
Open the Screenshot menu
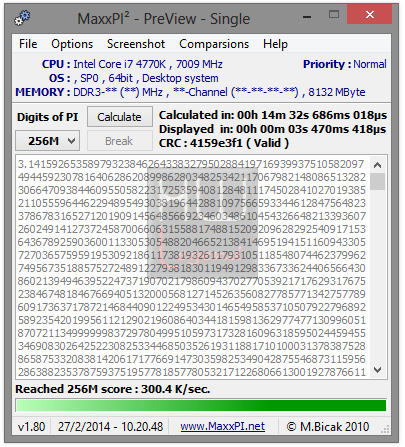click(136, 44)
